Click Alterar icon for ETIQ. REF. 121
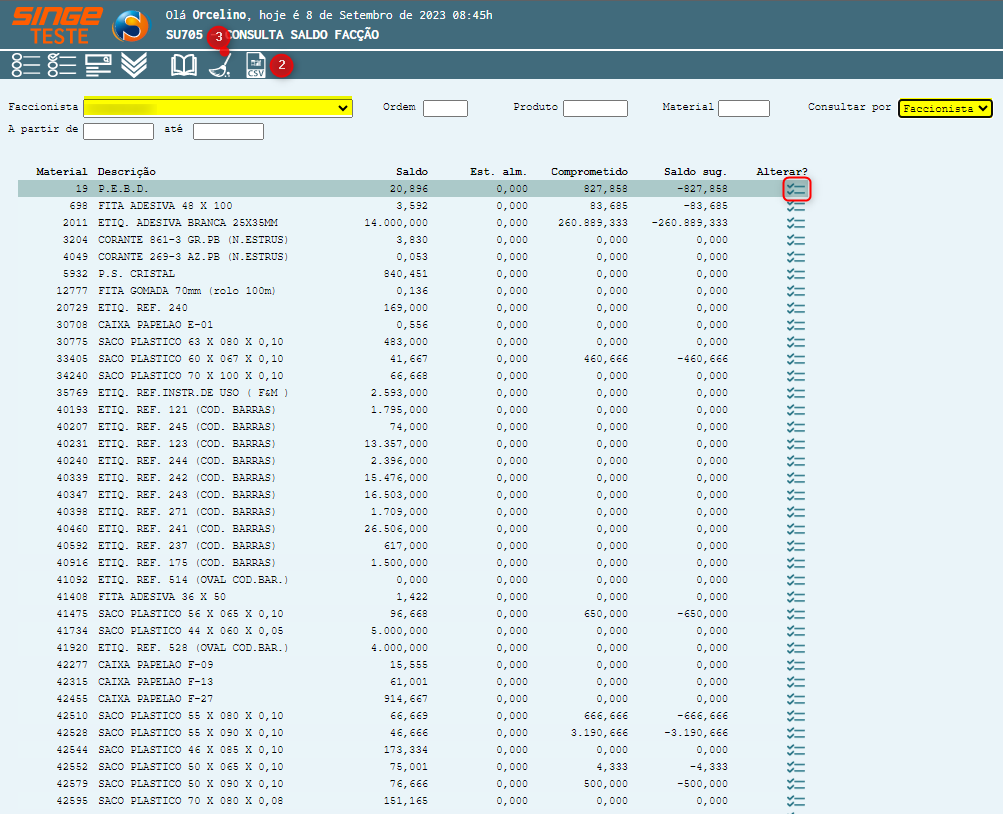The image size is (1003, 814). coord(796,410)
